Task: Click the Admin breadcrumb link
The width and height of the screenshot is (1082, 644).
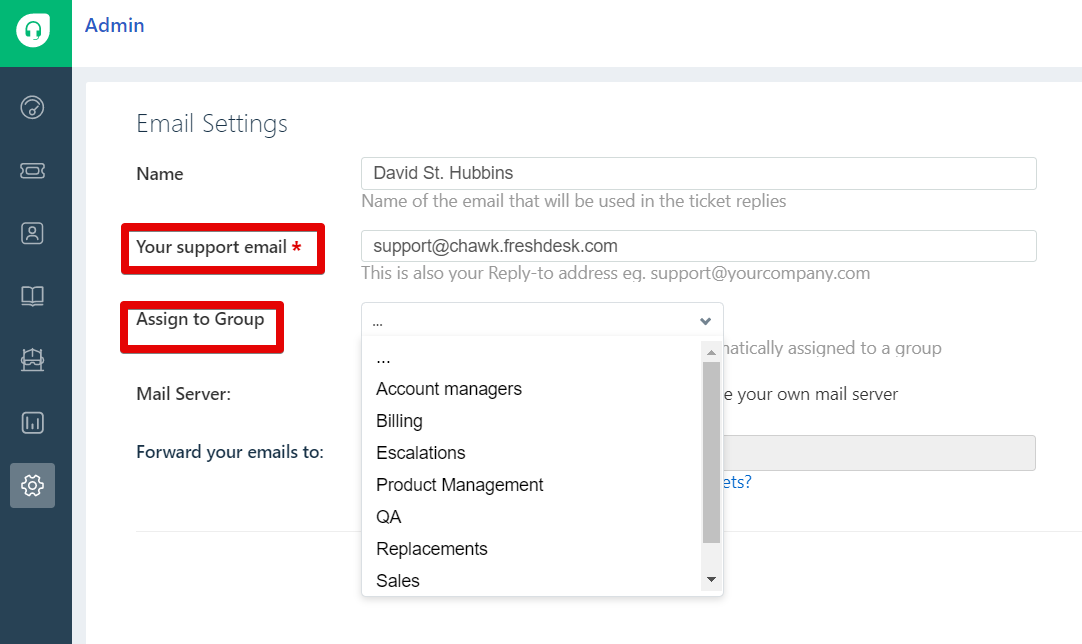Action: pos(115,26)
